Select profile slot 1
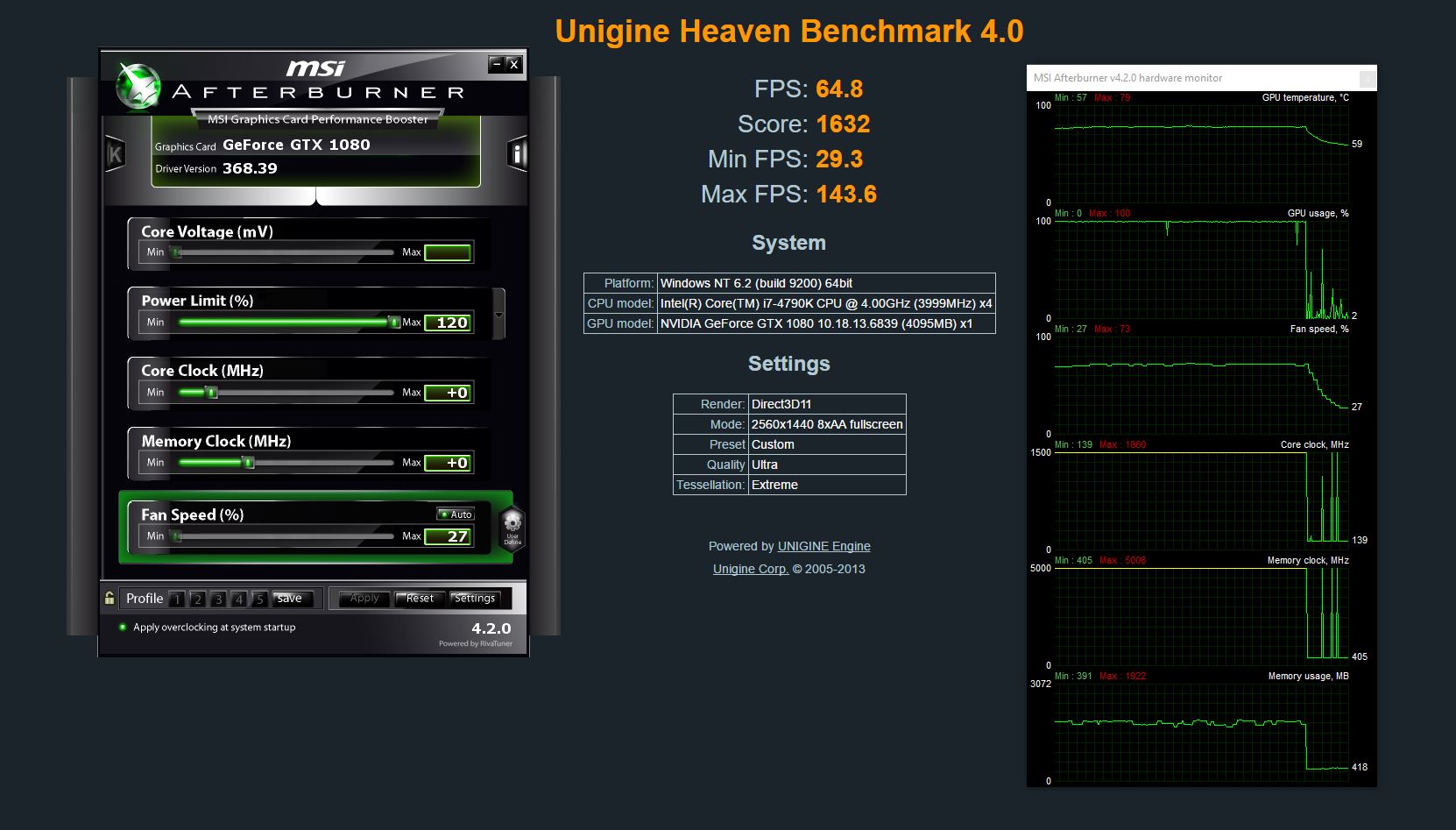 tap(177, 599)
